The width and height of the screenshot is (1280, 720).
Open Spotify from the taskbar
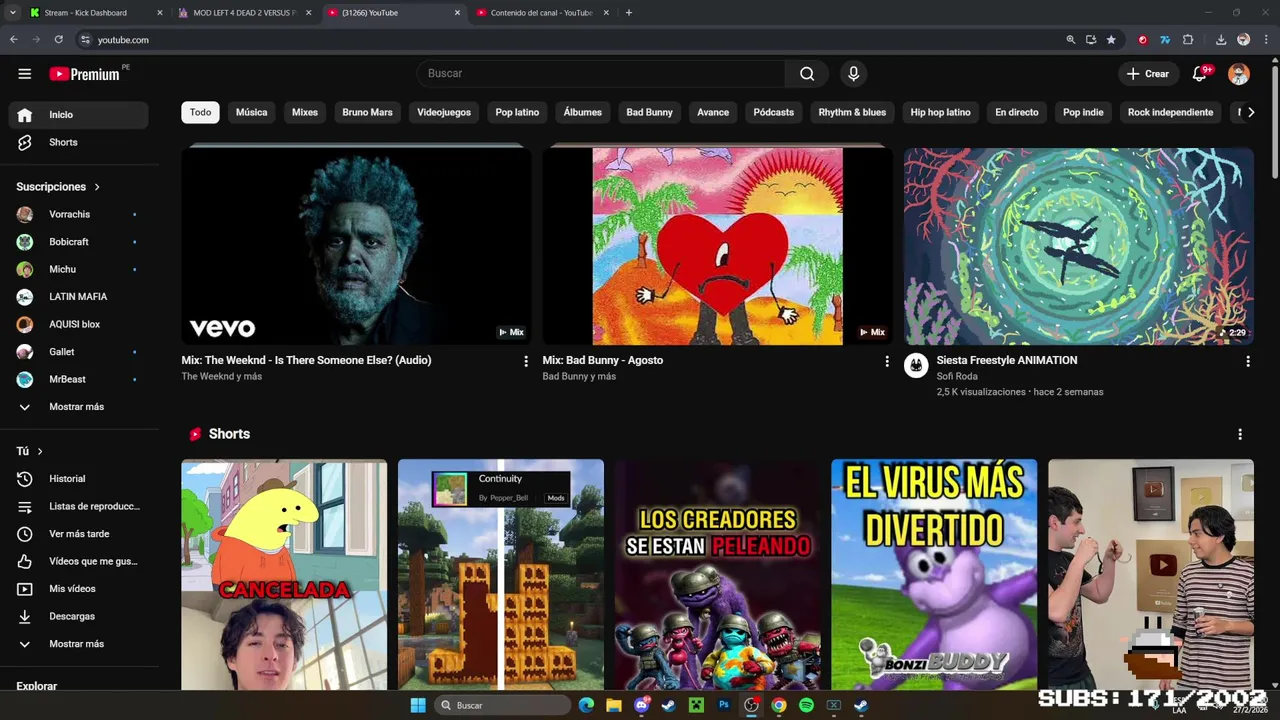point(806,706)
